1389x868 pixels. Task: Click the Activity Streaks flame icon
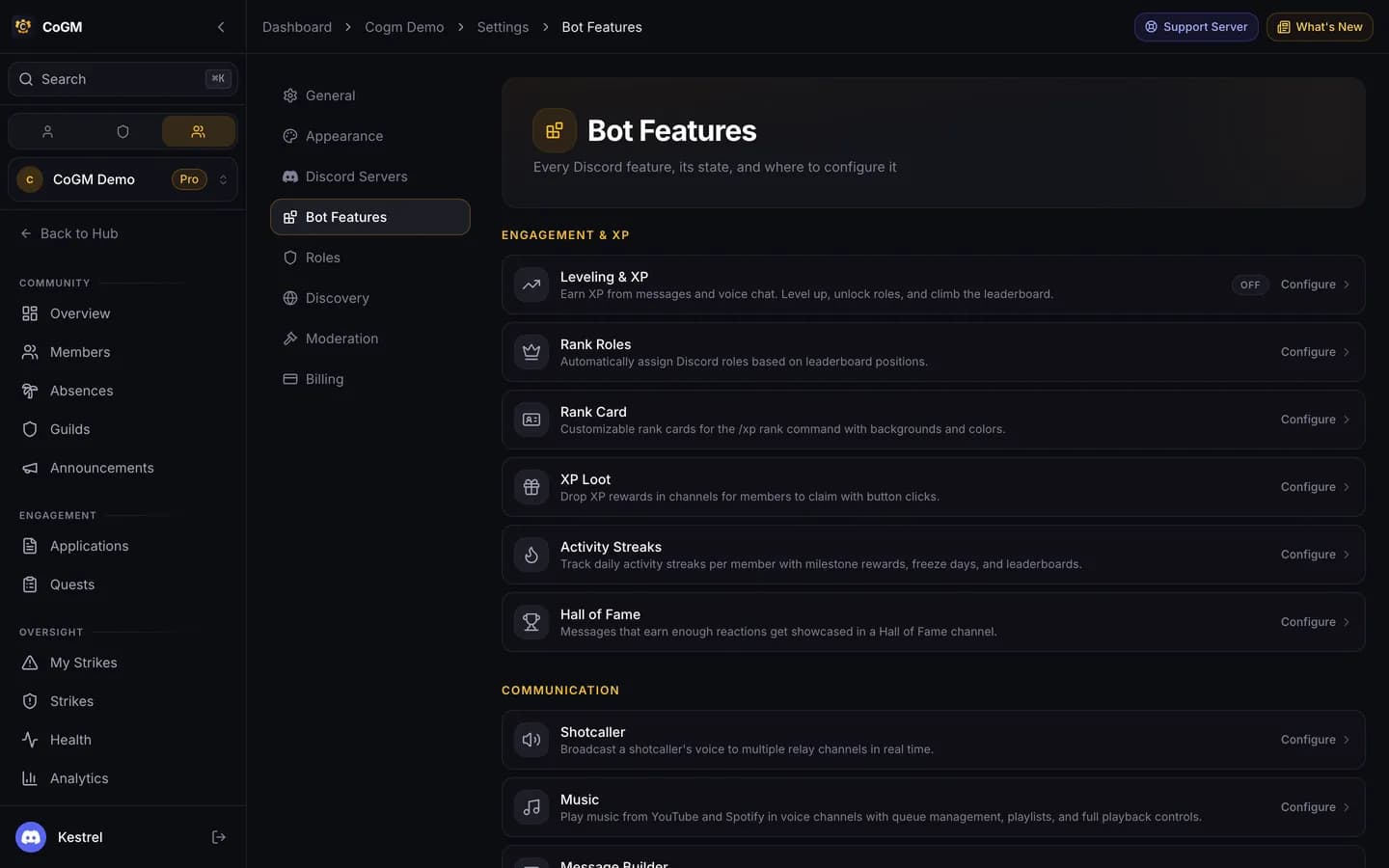[531, 555]
